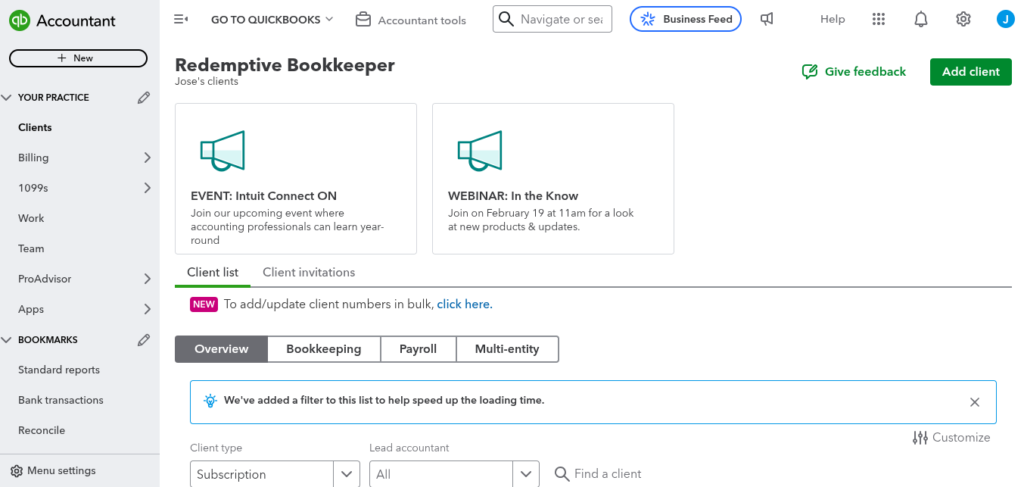Click the Apps sidebar item
Screen dimensions: 1024x487
click(x=31, y=309)
